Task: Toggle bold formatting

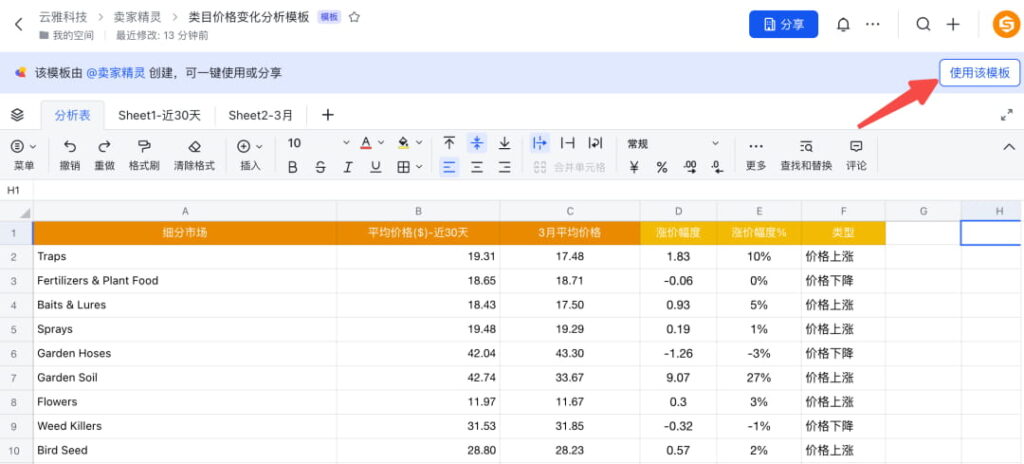Action: [293, 167]
